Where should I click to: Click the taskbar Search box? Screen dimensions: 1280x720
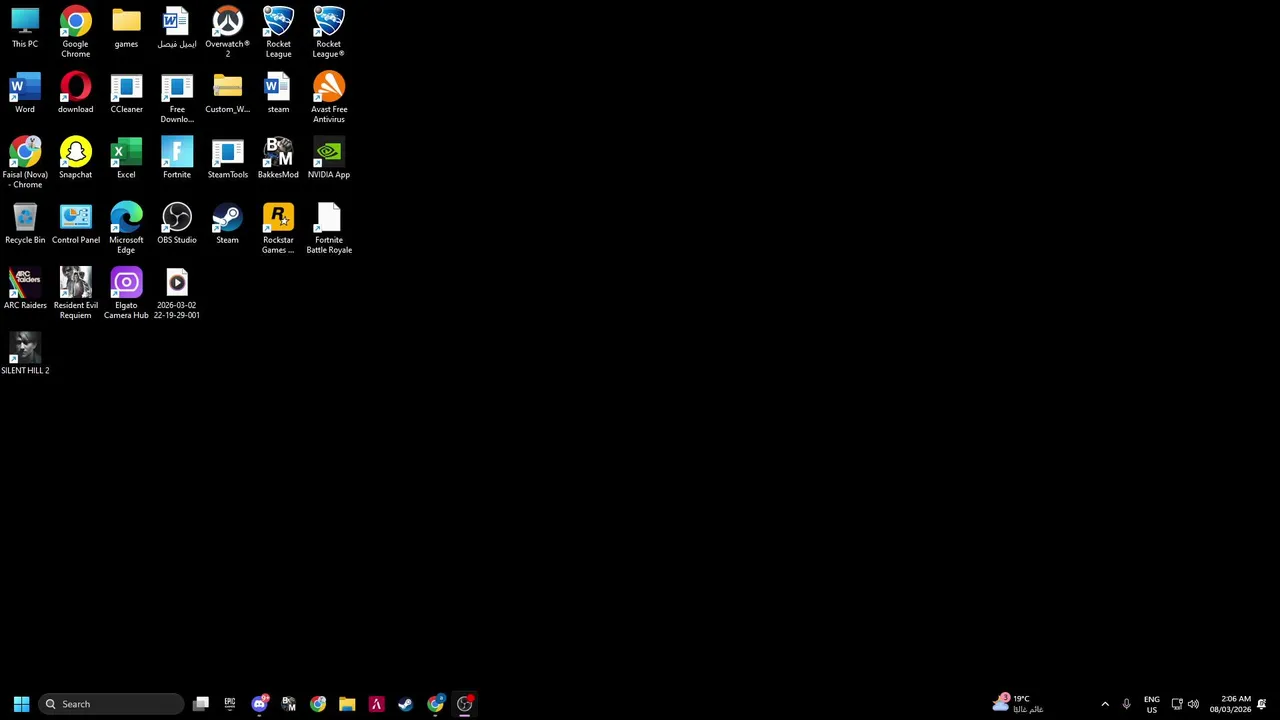[x=111, y=704]
